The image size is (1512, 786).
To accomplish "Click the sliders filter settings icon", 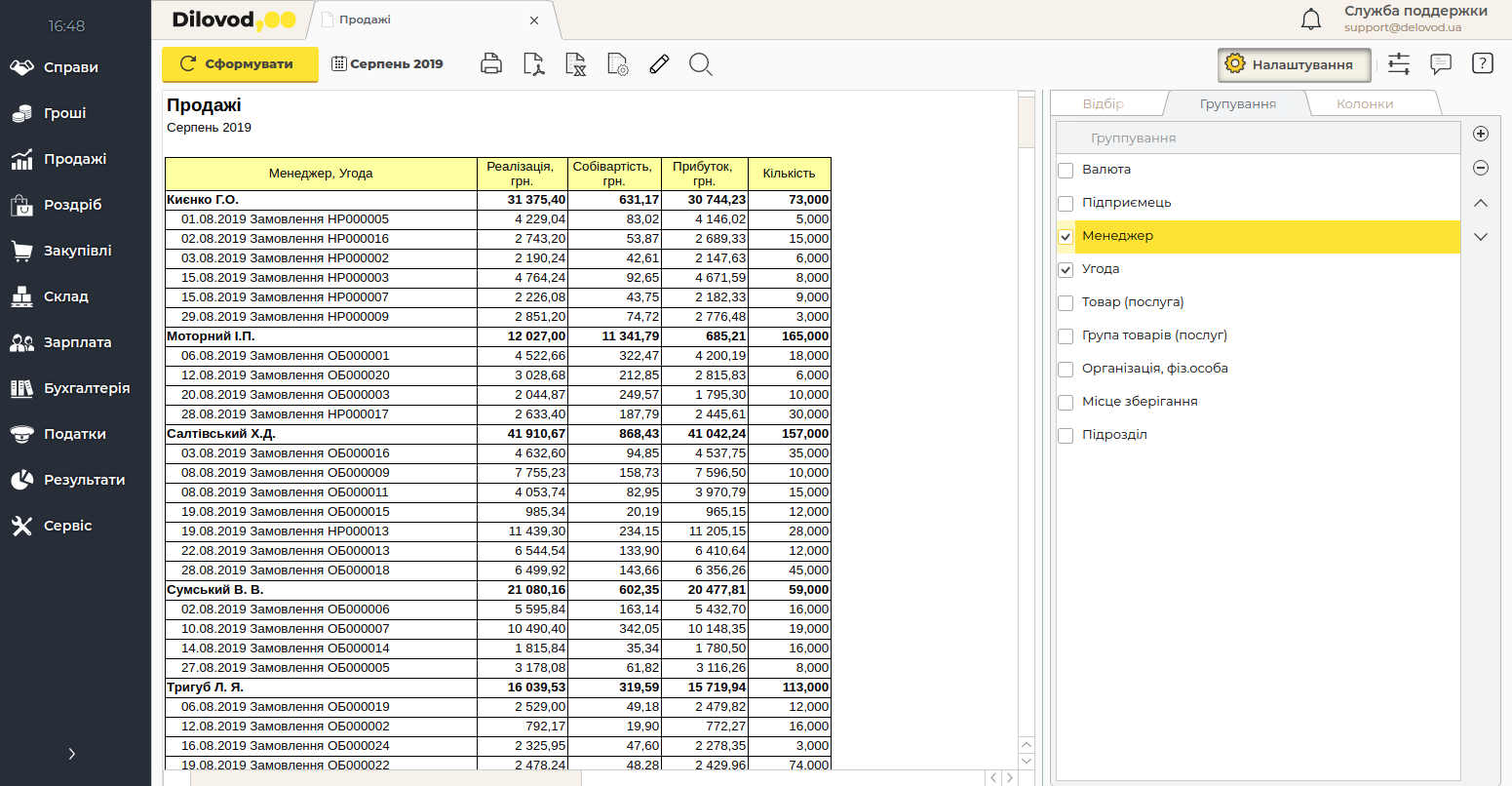I will [1399, 64].
